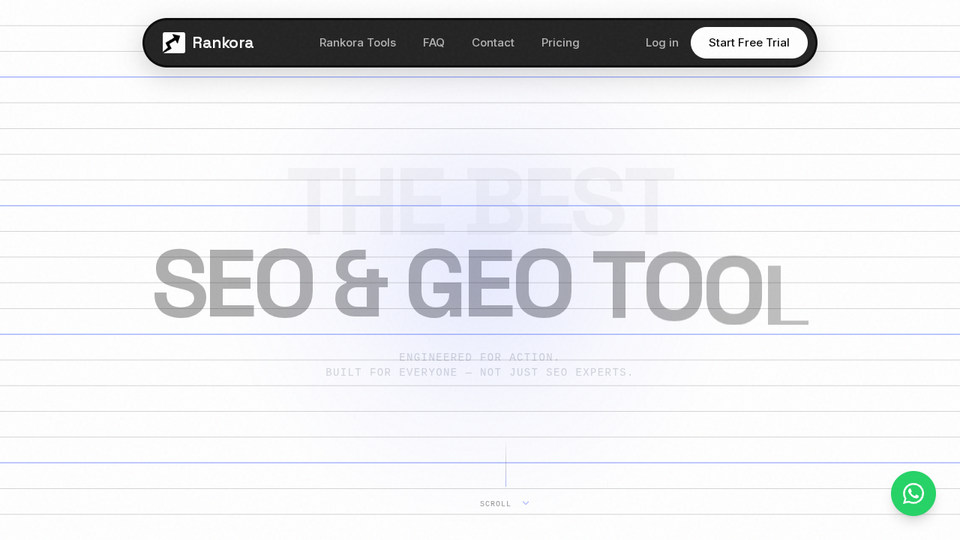Image resolution: width=960 pixels, height=540 pixels.
Task: Go to the FAQ page
Action: point(433,43)
